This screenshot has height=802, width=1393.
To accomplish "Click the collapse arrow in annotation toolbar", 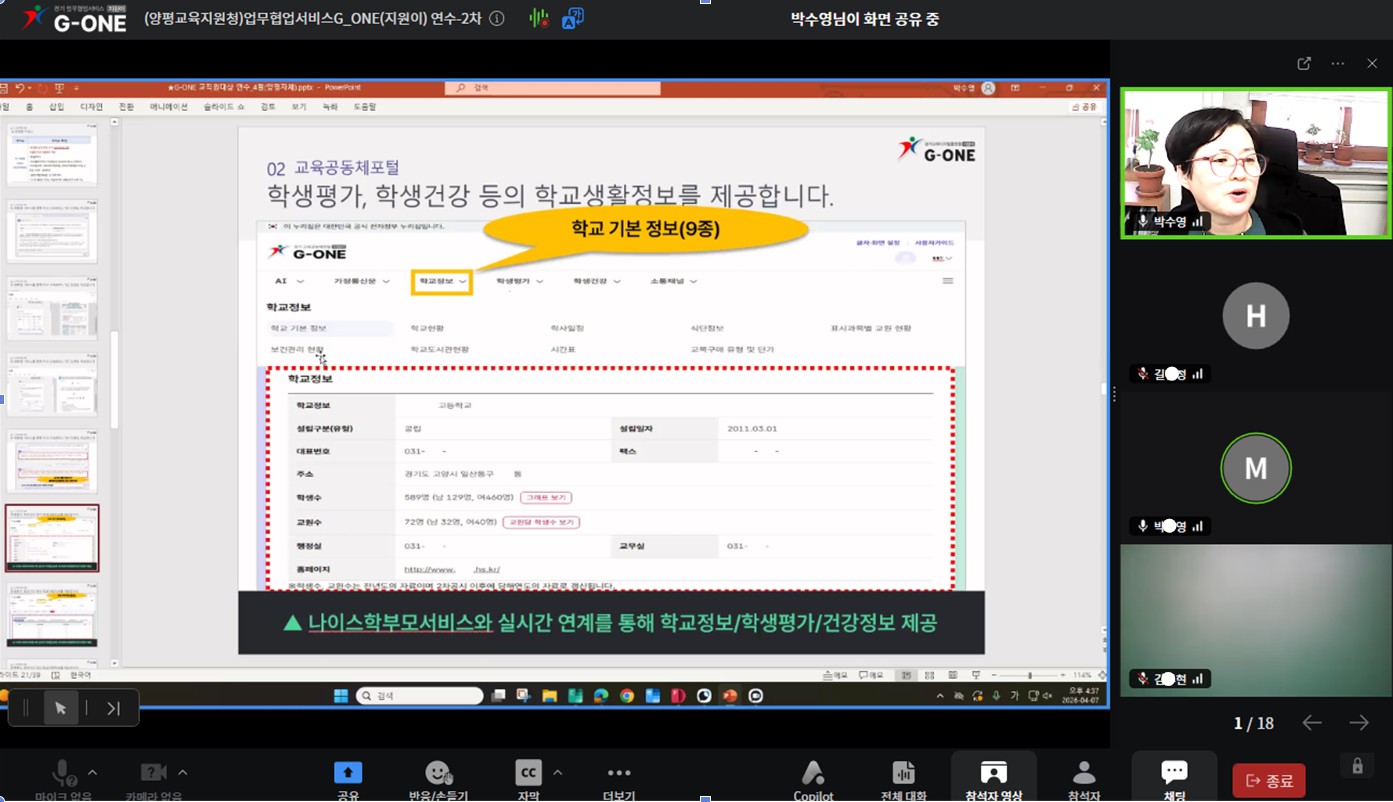I will (x=113, y=708).
